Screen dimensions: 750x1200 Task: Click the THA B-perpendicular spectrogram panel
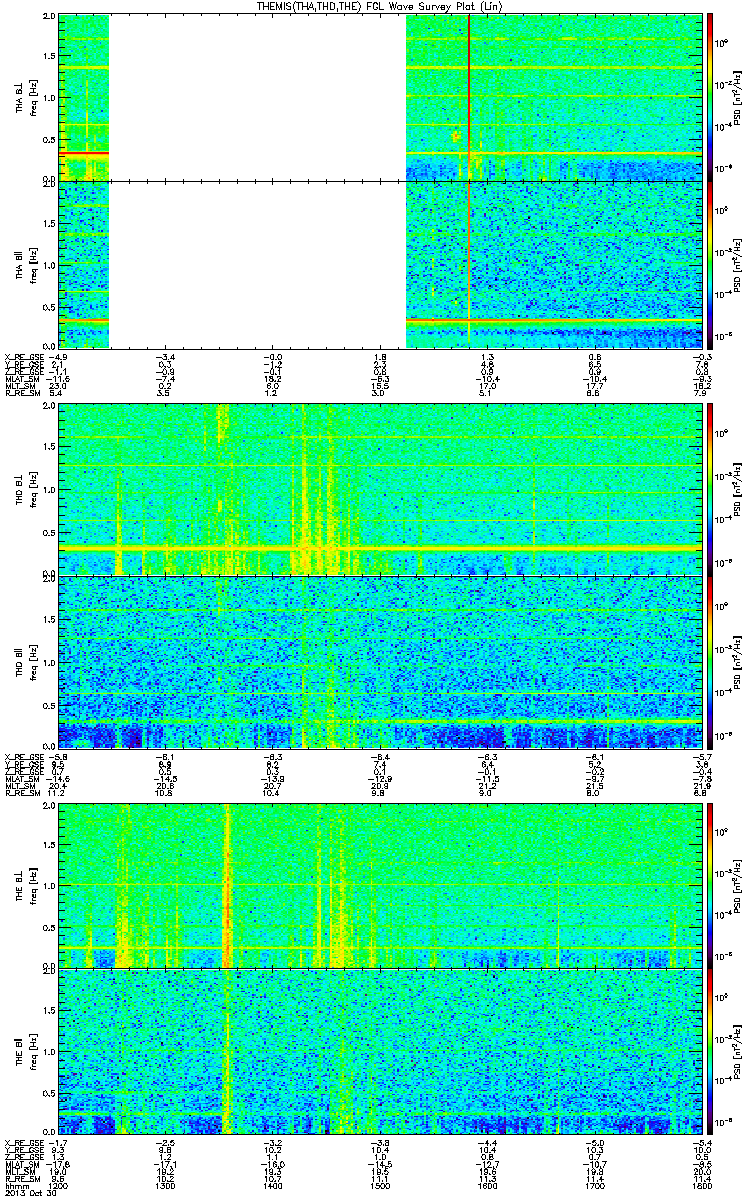point(379,97)
